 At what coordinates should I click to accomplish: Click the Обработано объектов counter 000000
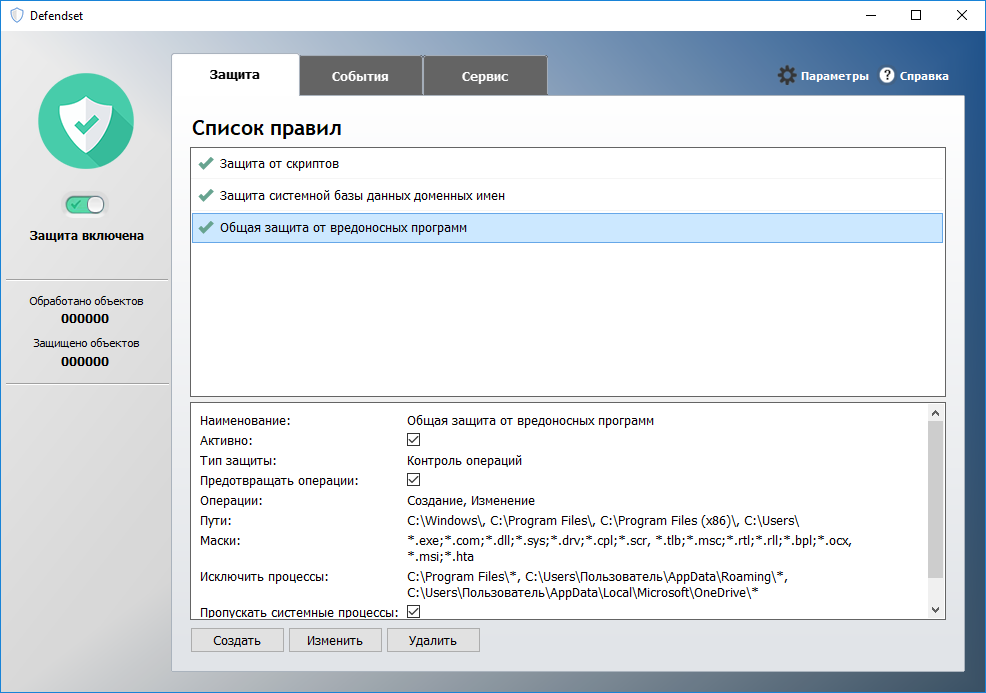[x=85, y=319]
